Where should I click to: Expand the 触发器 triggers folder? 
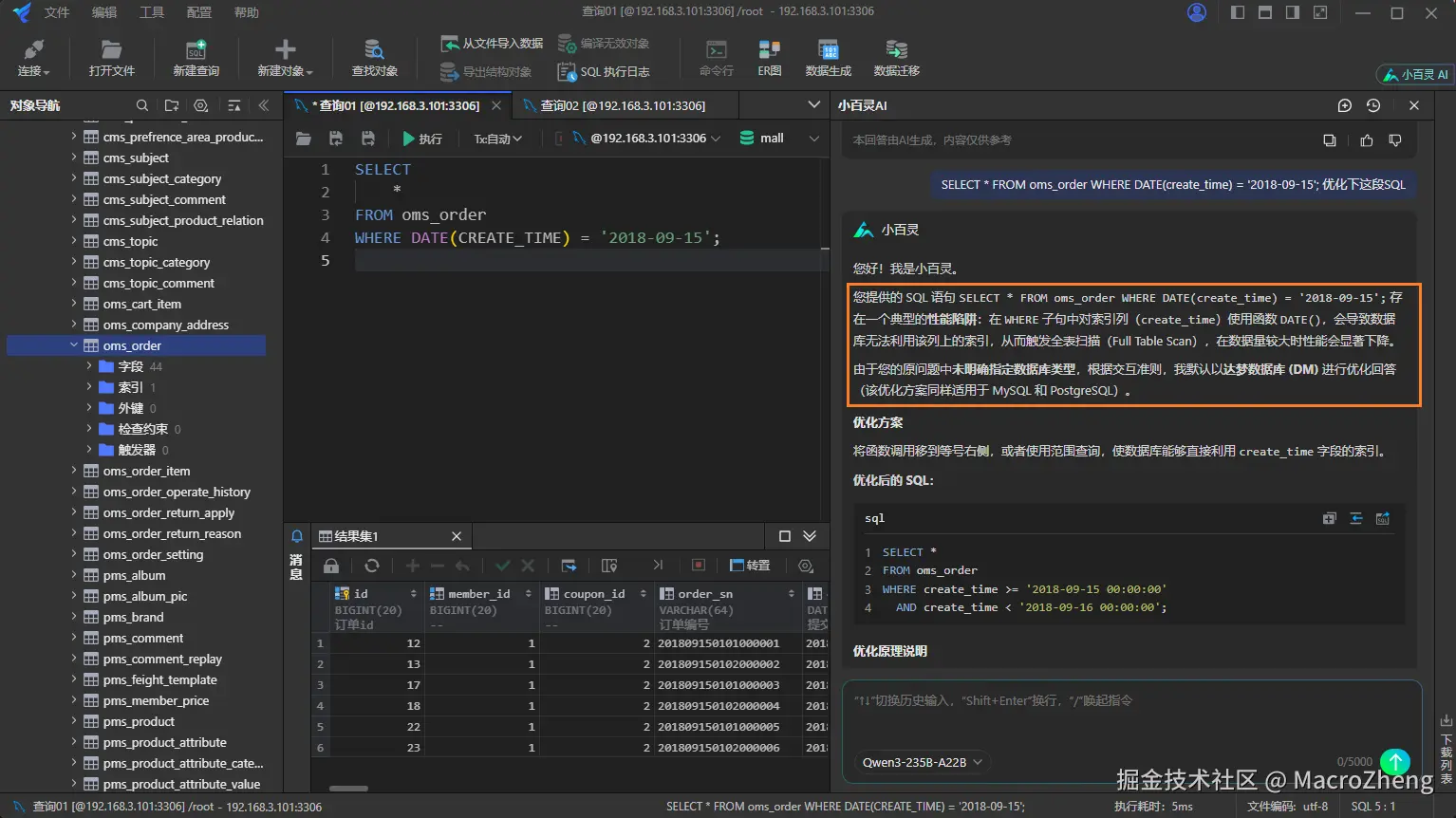tap(89, 450)
